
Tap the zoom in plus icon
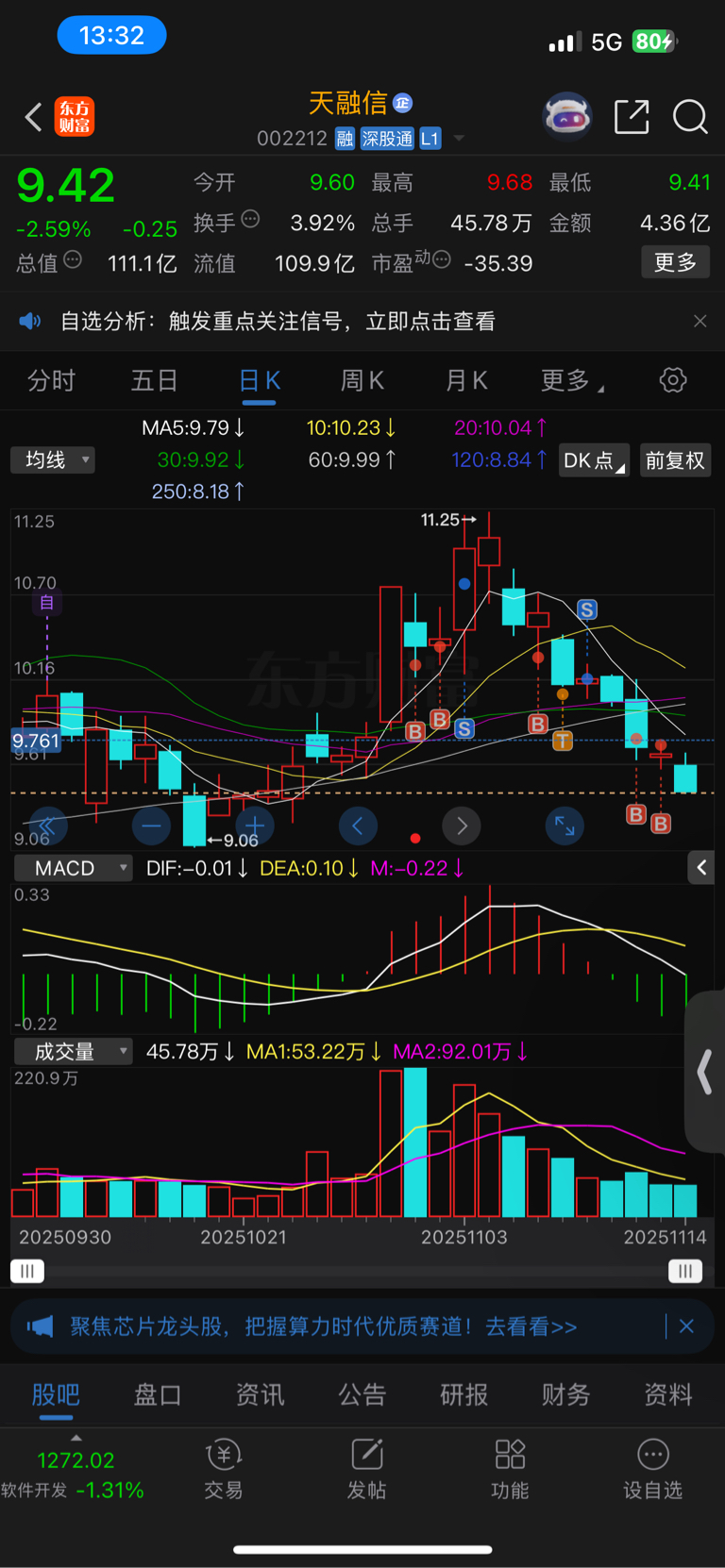click(x=255, y=826)
